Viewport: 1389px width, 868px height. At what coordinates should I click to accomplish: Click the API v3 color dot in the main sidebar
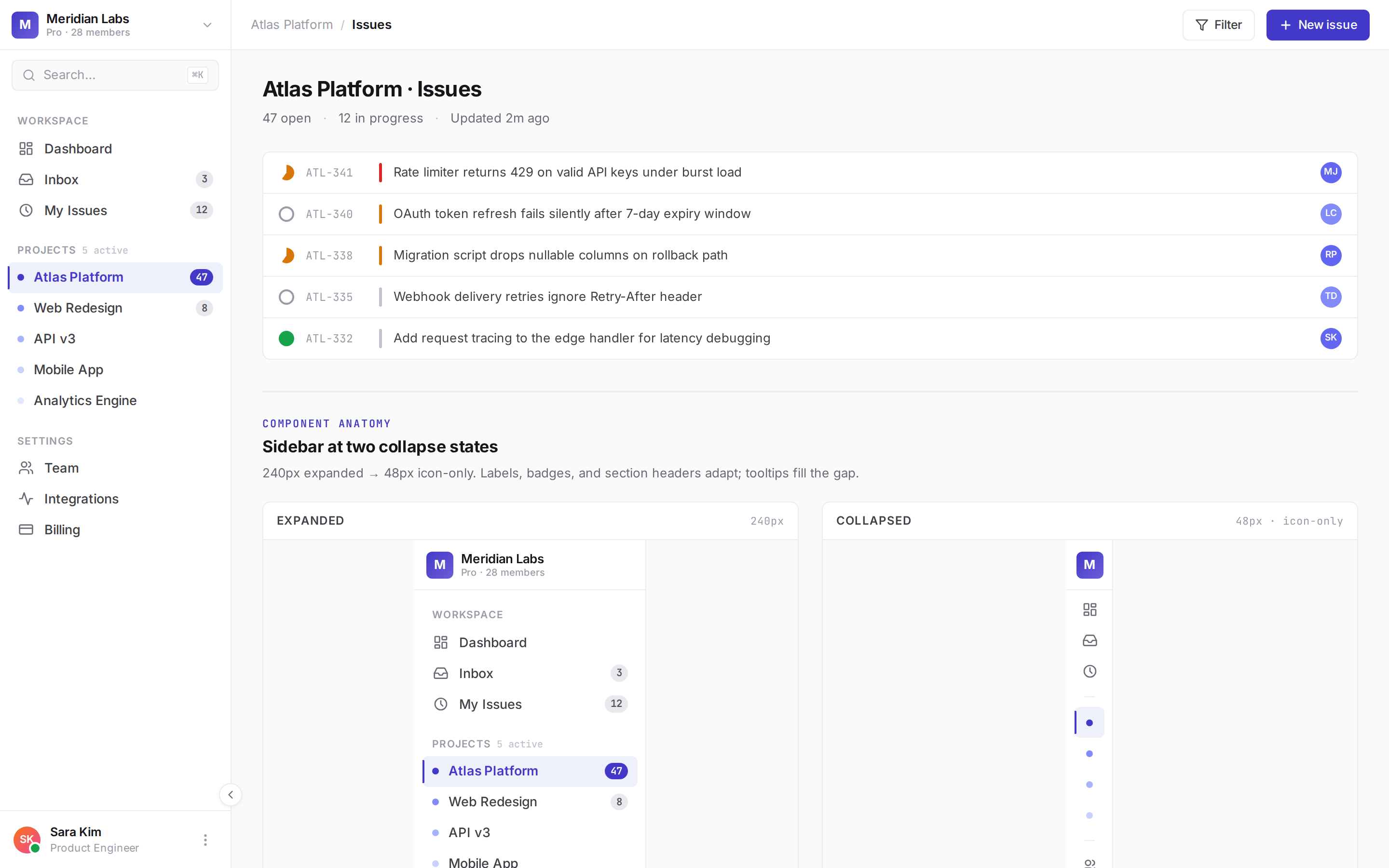(21, 339)
